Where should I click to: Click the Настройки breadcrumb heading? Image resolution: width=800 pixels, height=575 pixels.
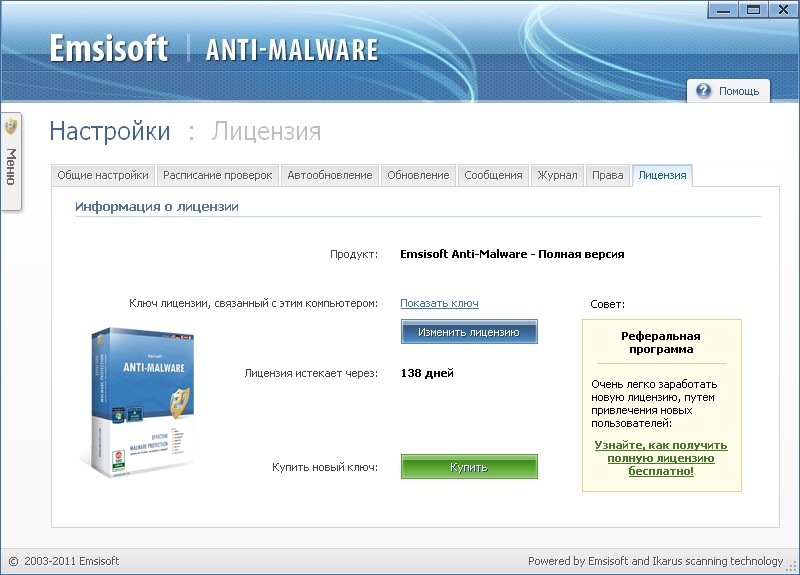(x=110, y=131)
